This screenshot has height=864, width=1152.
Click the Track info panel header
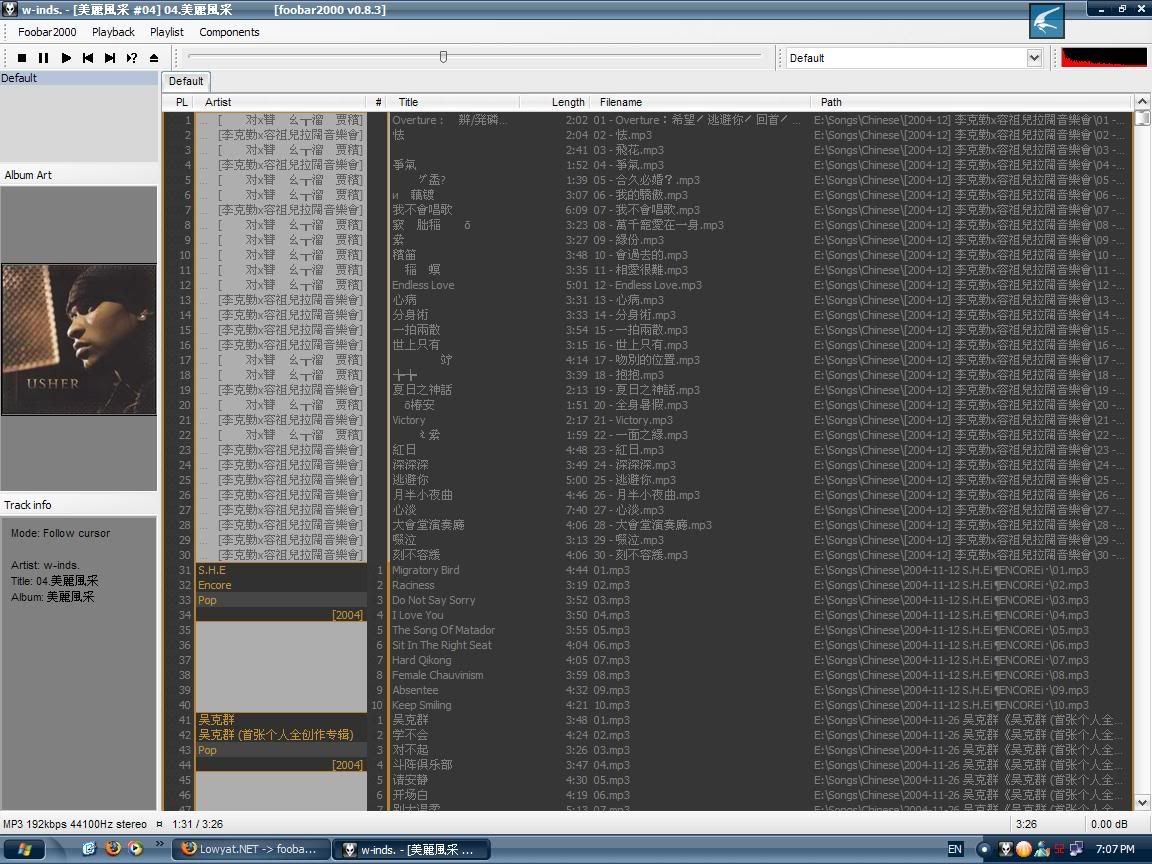79,505
